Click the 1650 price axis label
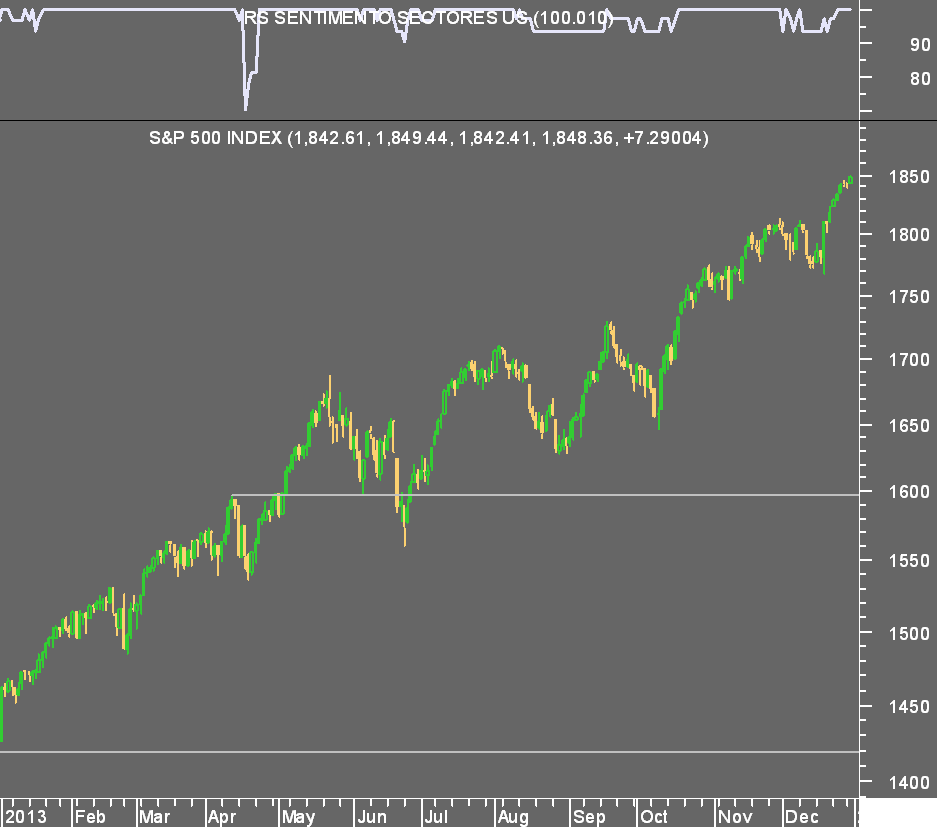Image resolution: width=937 pixels, height=827 pixels. tap(909, 426)
